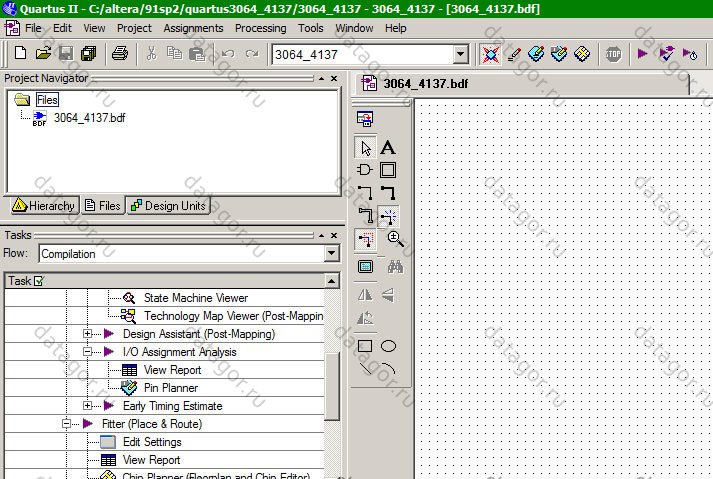Close the Project Navigator panel
713x479 pixels.
point(334,79)
